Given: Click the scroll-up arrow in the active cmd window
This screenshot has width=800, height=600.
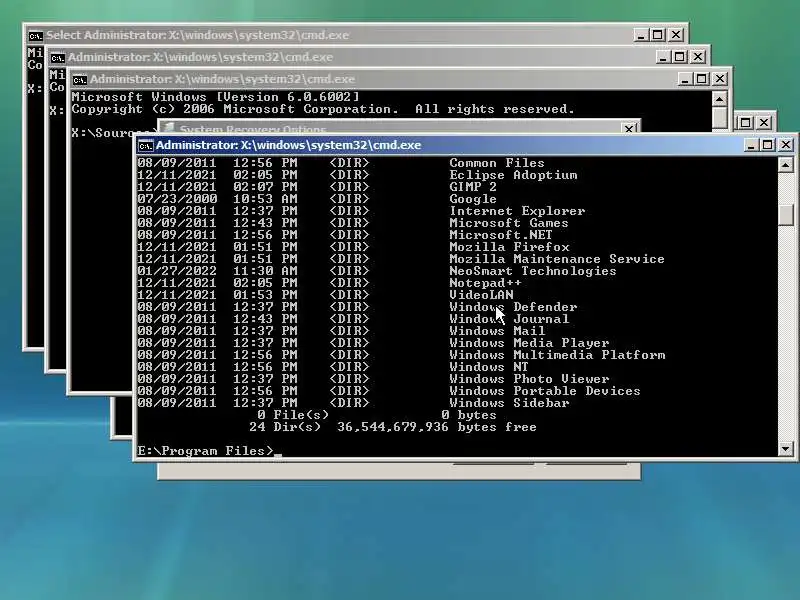Looking at the screenshot, I should (786, 165).
